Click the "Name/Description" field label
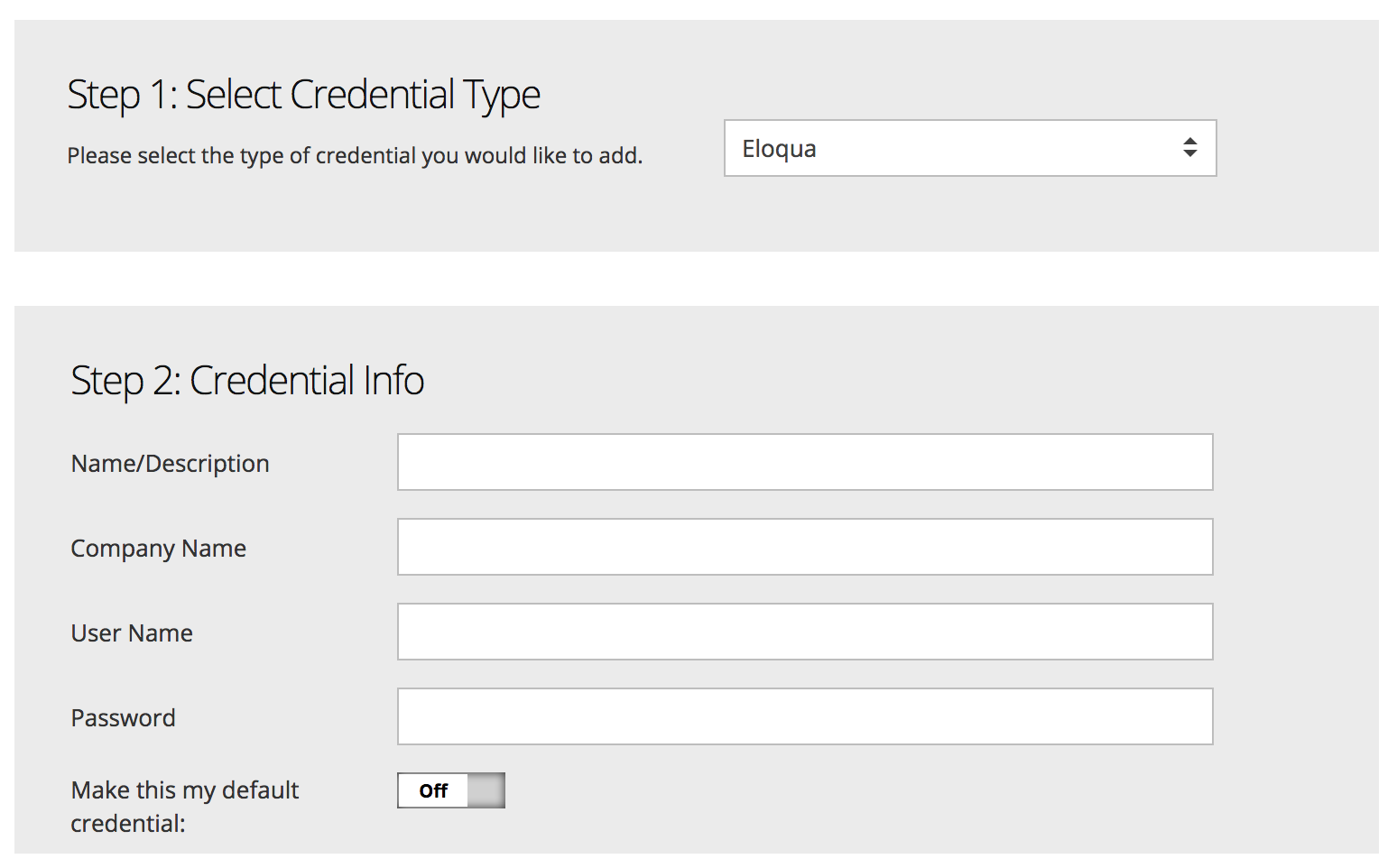Screen dimensions: 1397x868 click(170, 464)
